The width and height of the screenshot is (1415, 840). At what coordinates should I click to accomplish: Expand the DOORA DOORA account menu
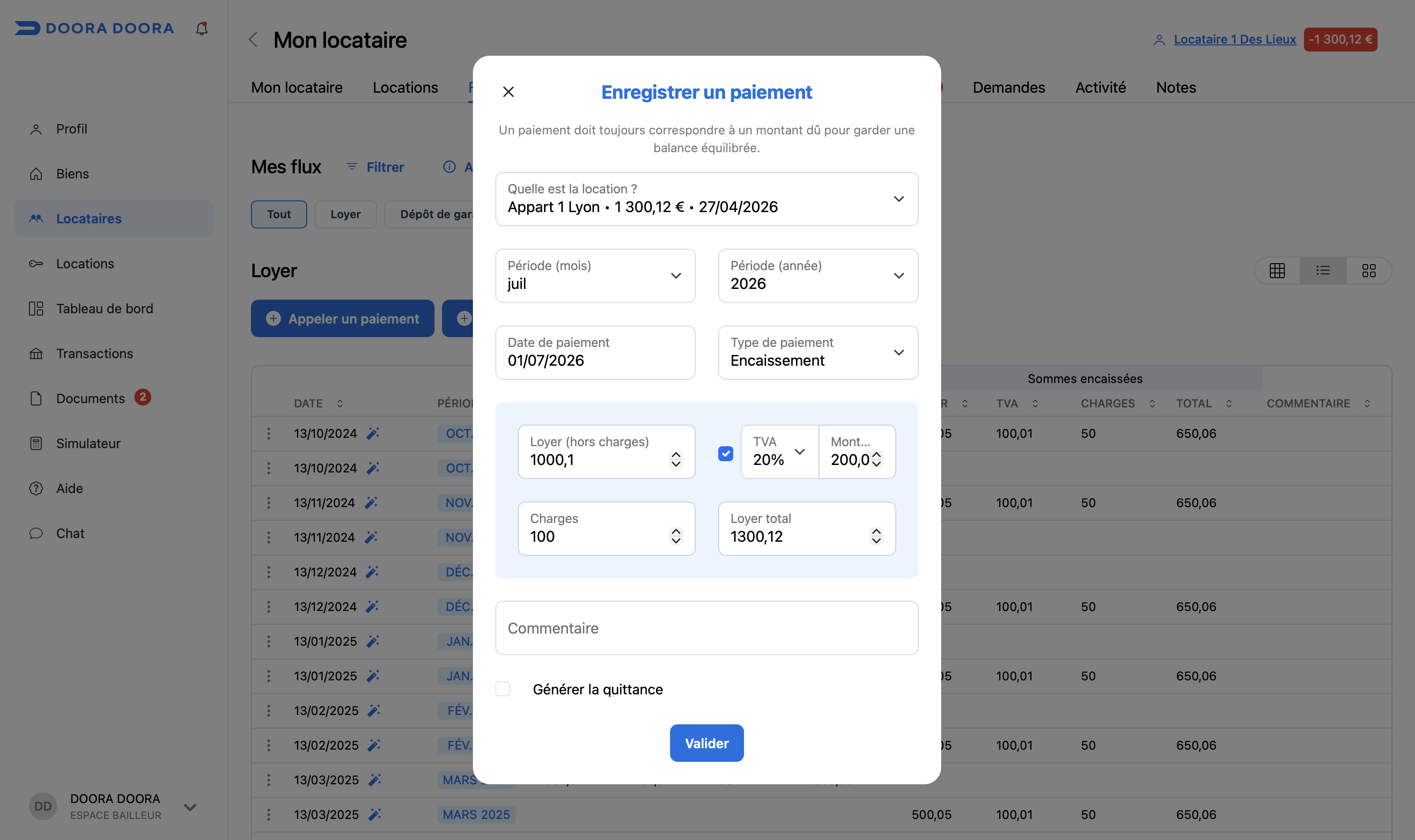pos(190,807)
